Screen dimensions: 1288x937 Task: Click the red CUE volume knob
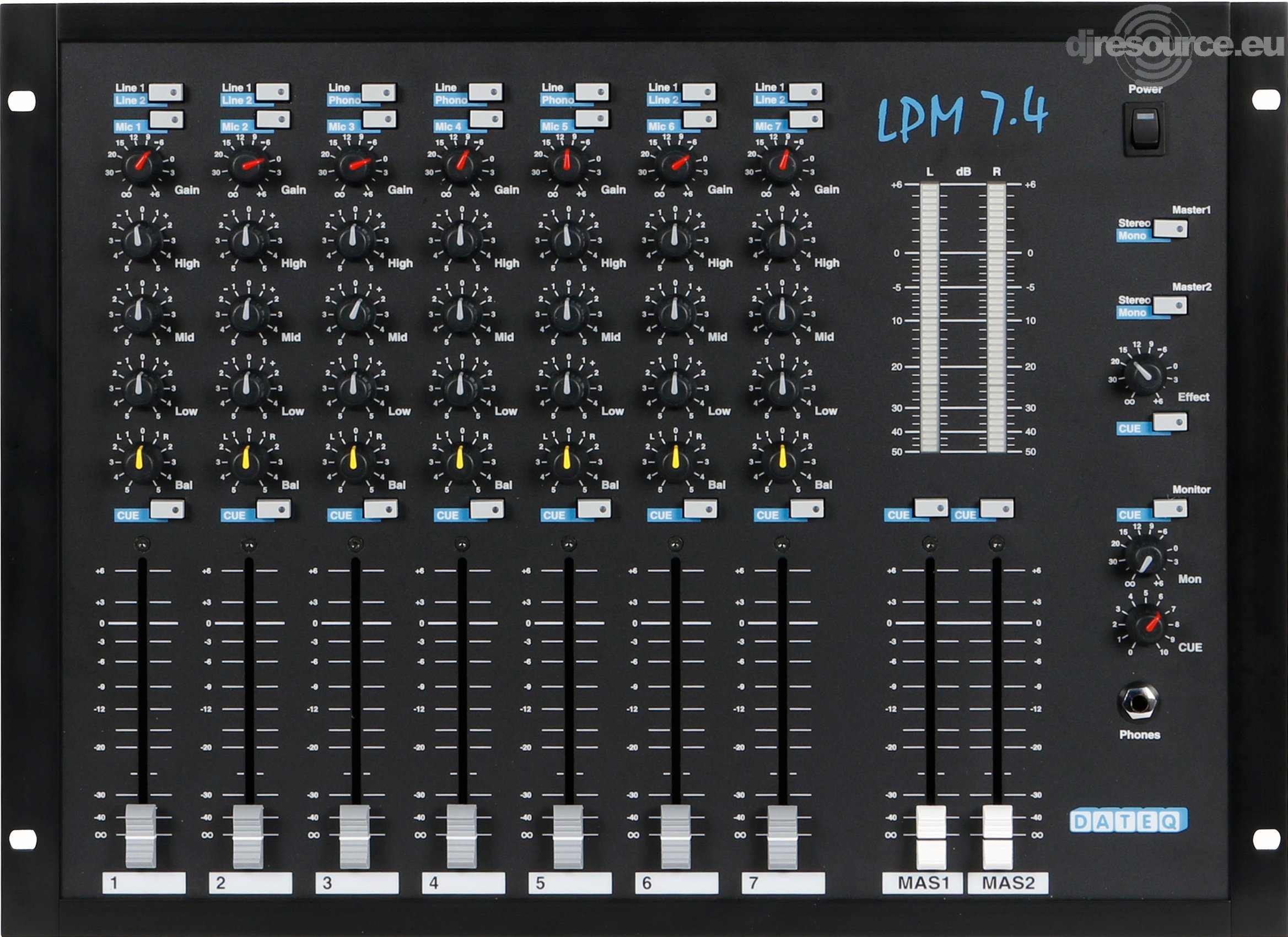[1146, 625]
